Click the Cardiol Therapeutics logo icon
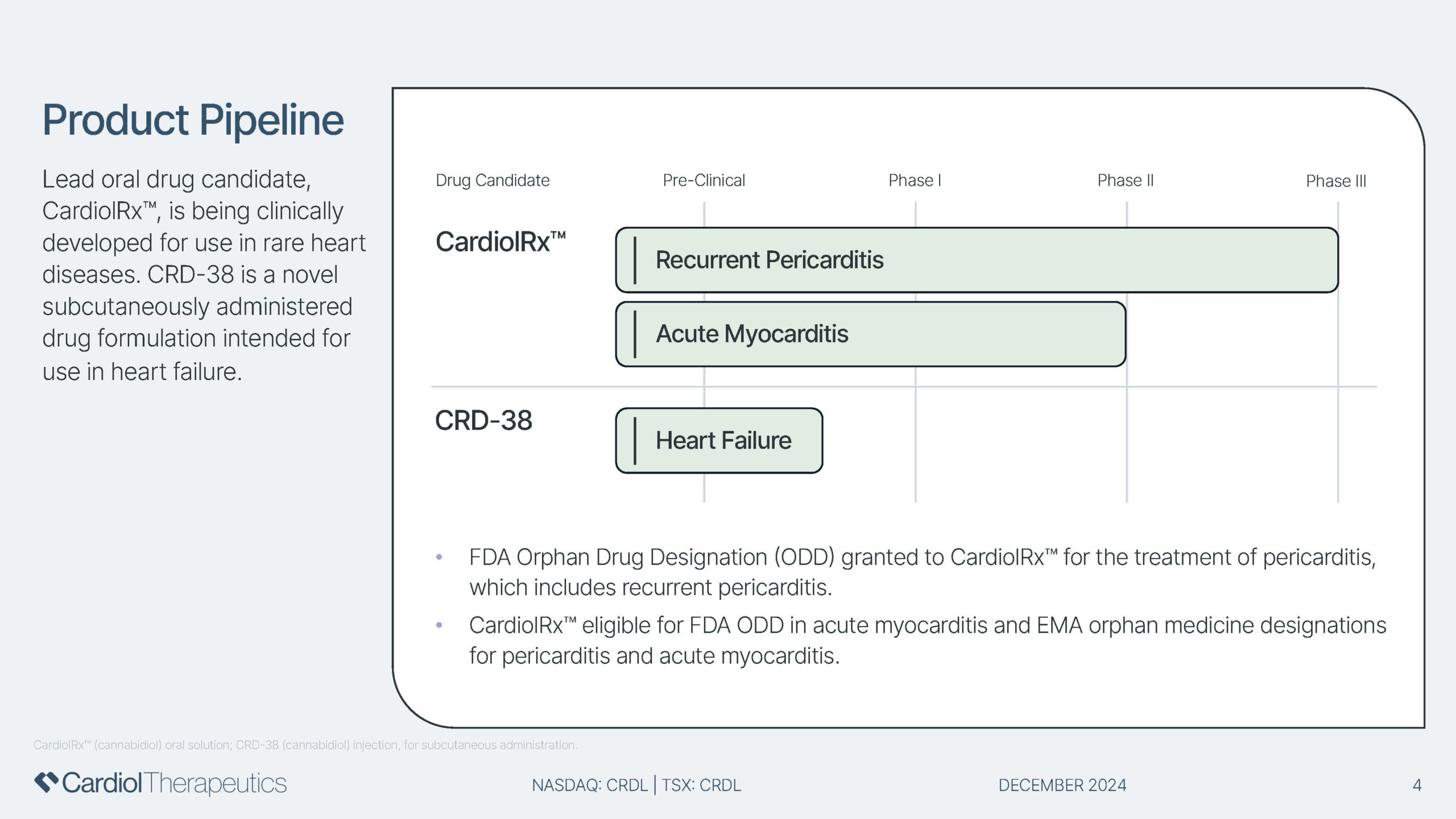 click(x=46, y=782)
